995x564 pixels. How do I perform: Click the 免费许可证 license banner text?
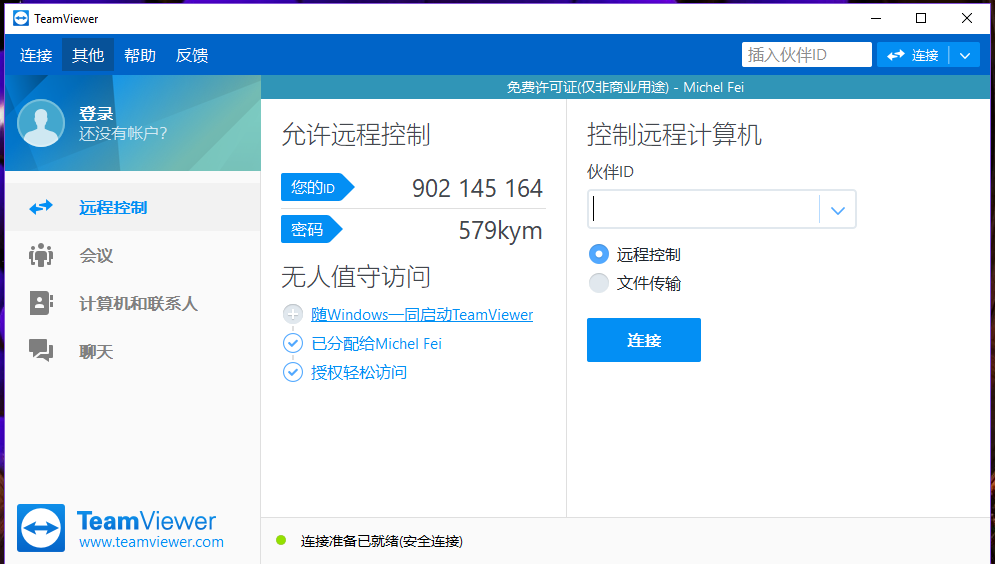click(x=625, y=88)
